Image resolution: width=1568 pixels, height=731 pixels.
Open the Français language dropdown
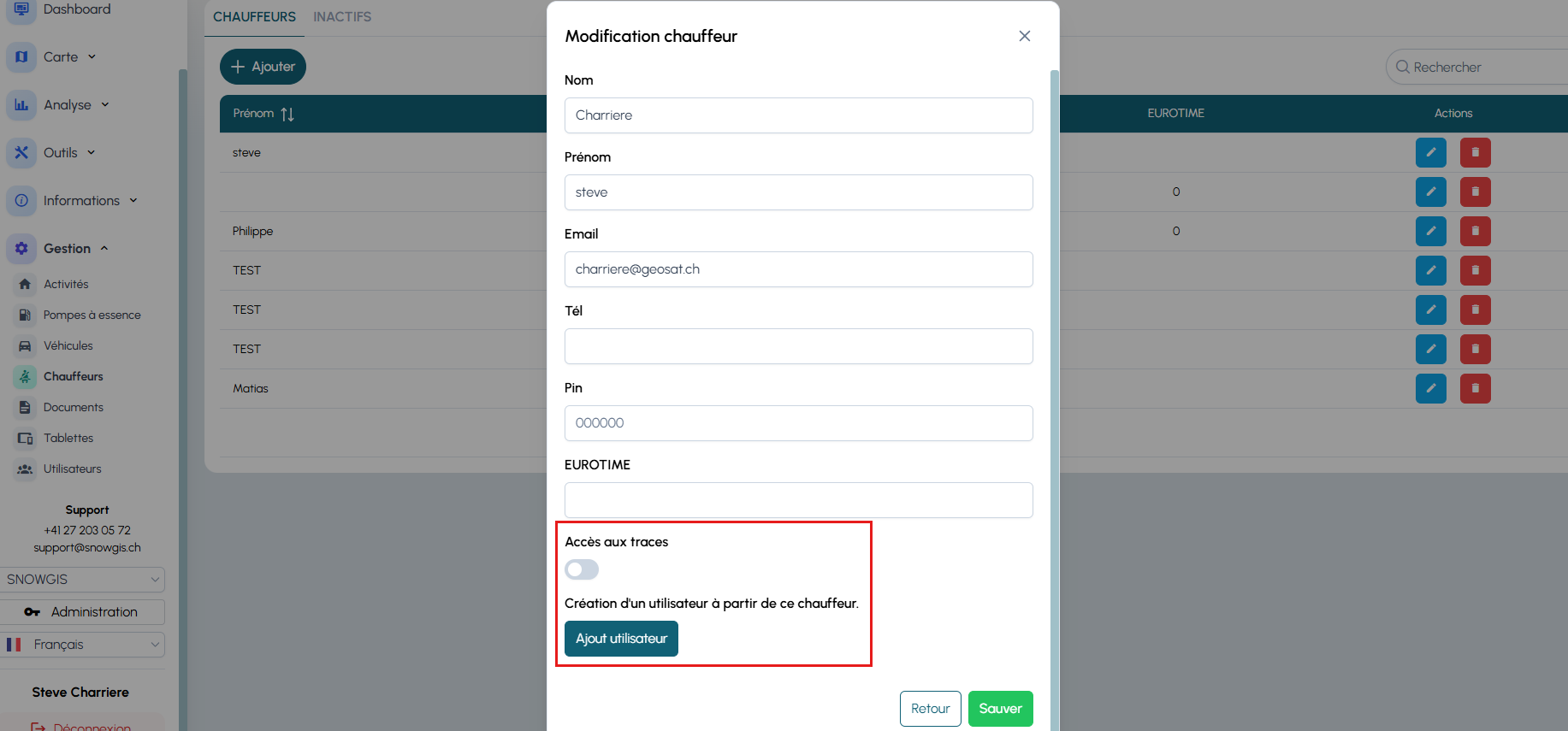click(82, 645)
